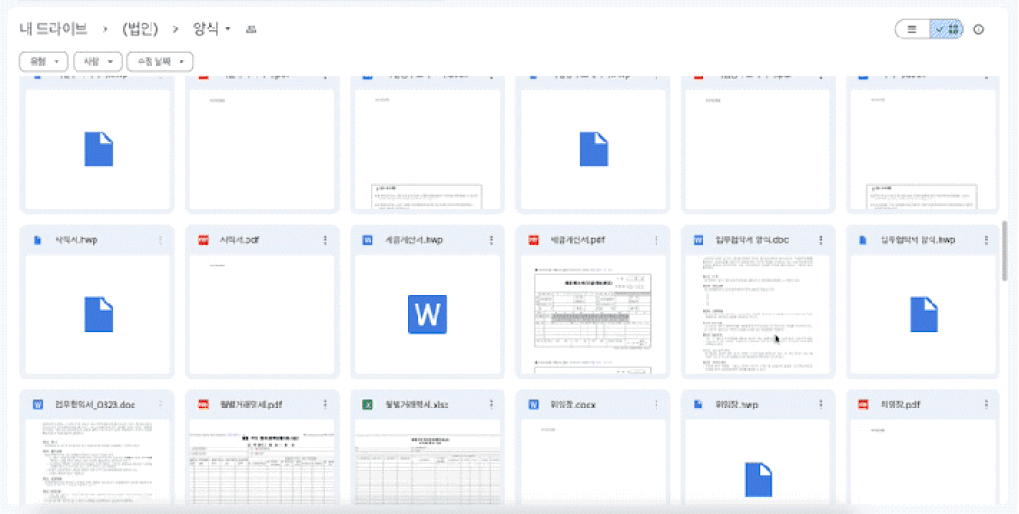Select the 세금계산서.hwp large W thumbnail

[428, 315]
